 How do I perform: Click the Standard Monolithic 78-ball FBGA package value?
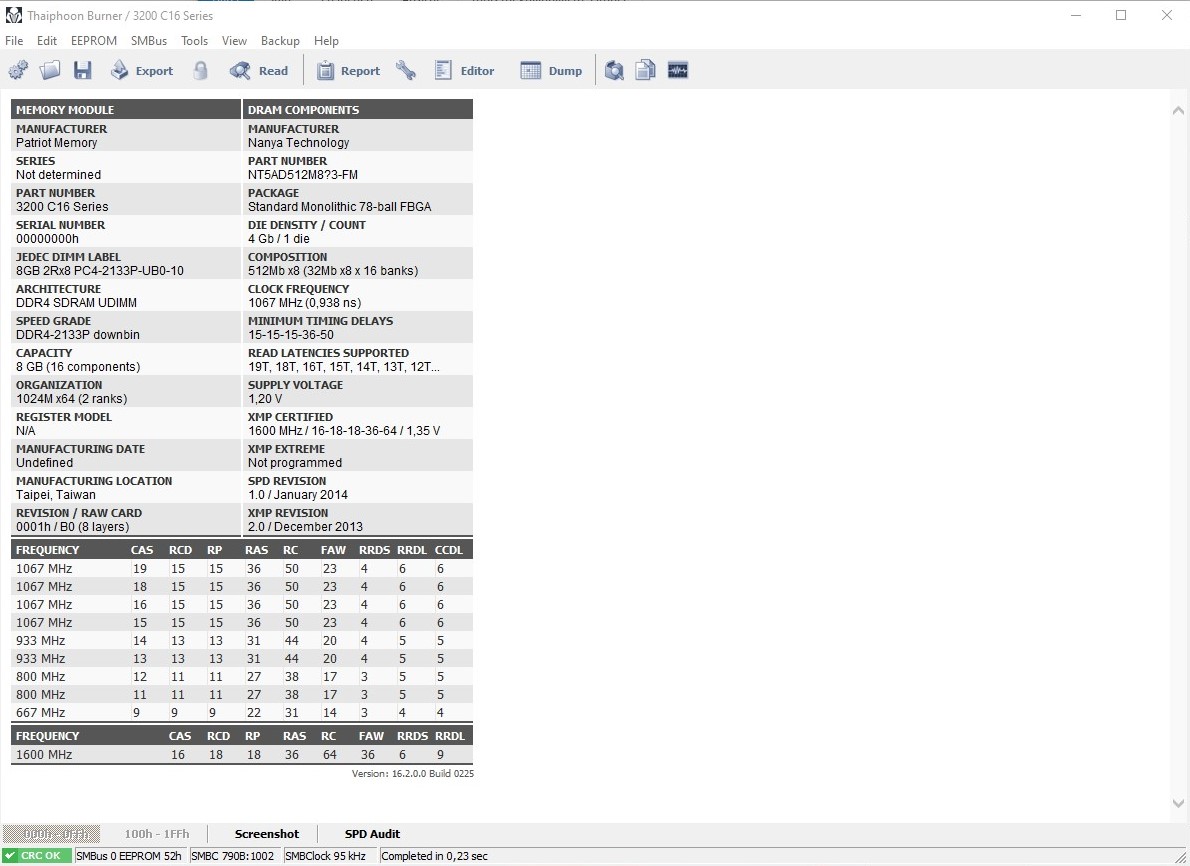[339, 206]
